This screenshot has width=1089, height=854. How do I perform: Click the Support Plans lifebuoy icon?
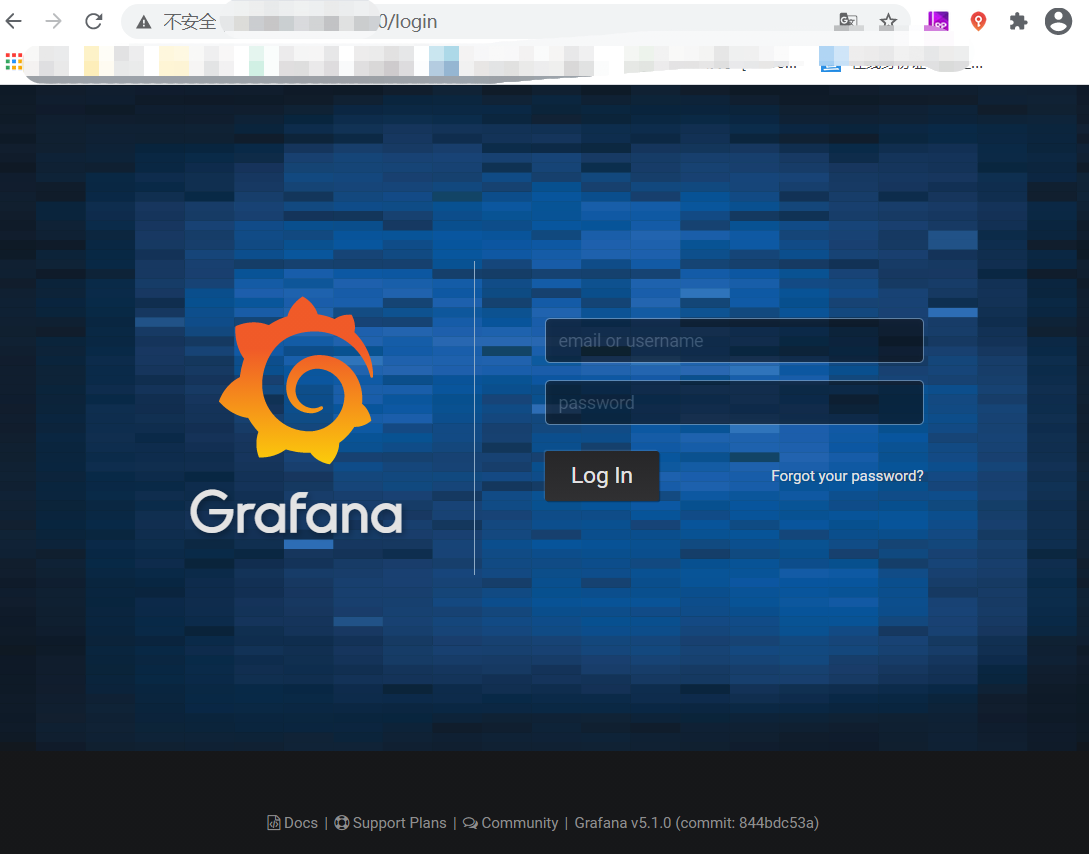coord(342,823)
